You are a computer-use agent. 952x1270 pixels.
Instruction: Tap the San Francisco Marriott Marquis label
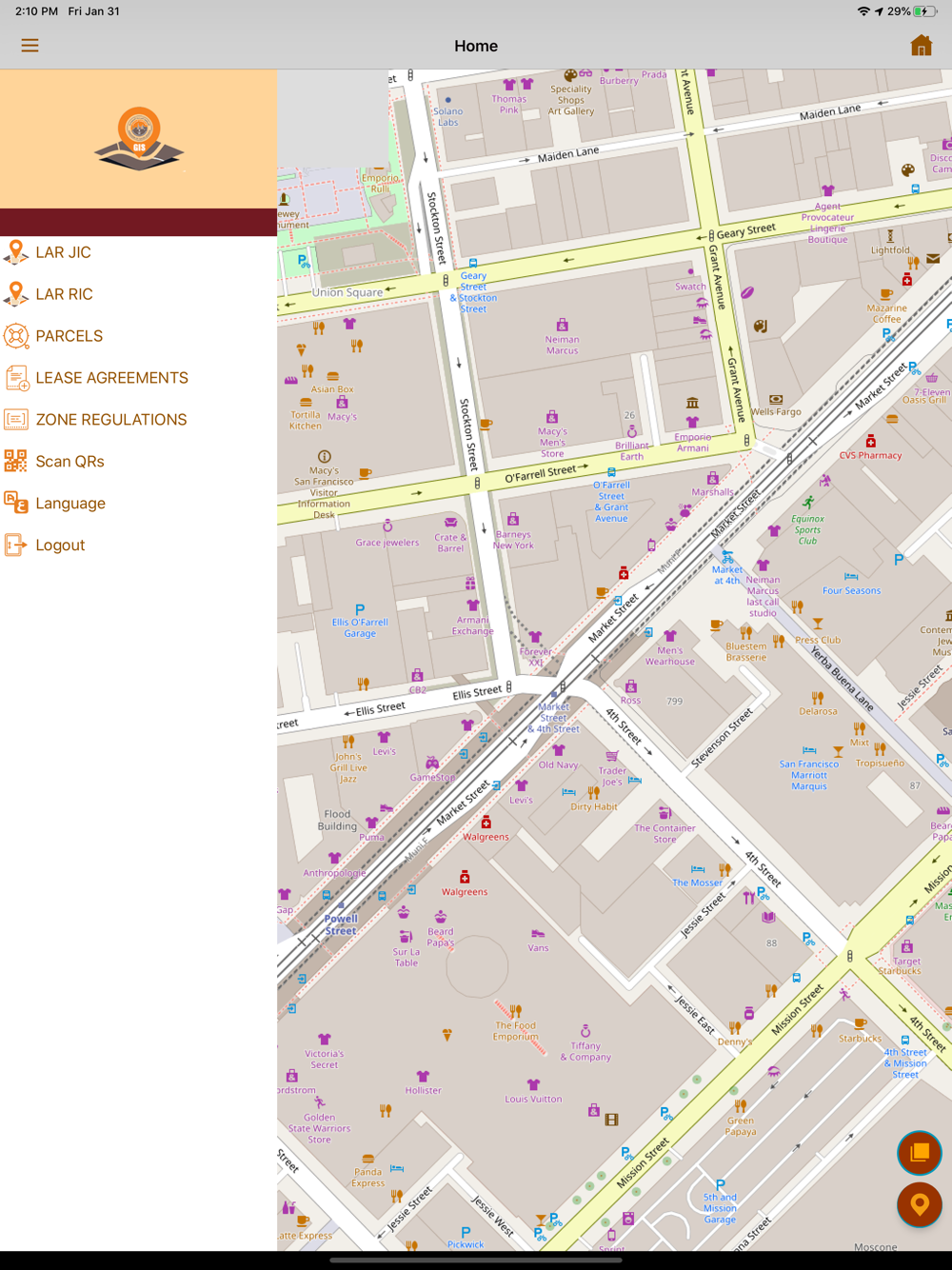[809, 775]
